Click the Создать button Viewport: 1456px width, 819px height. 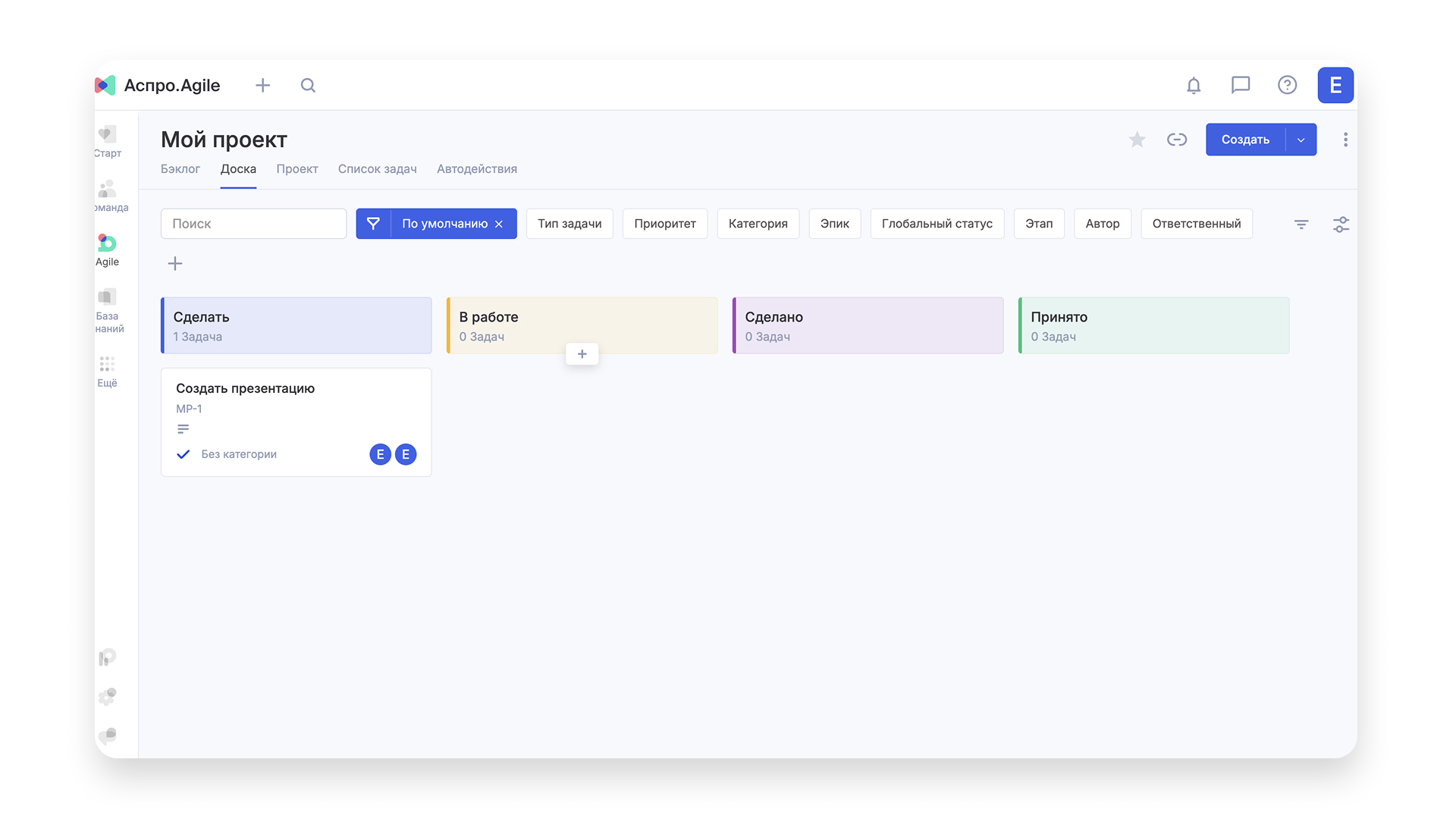point(1244,140)
